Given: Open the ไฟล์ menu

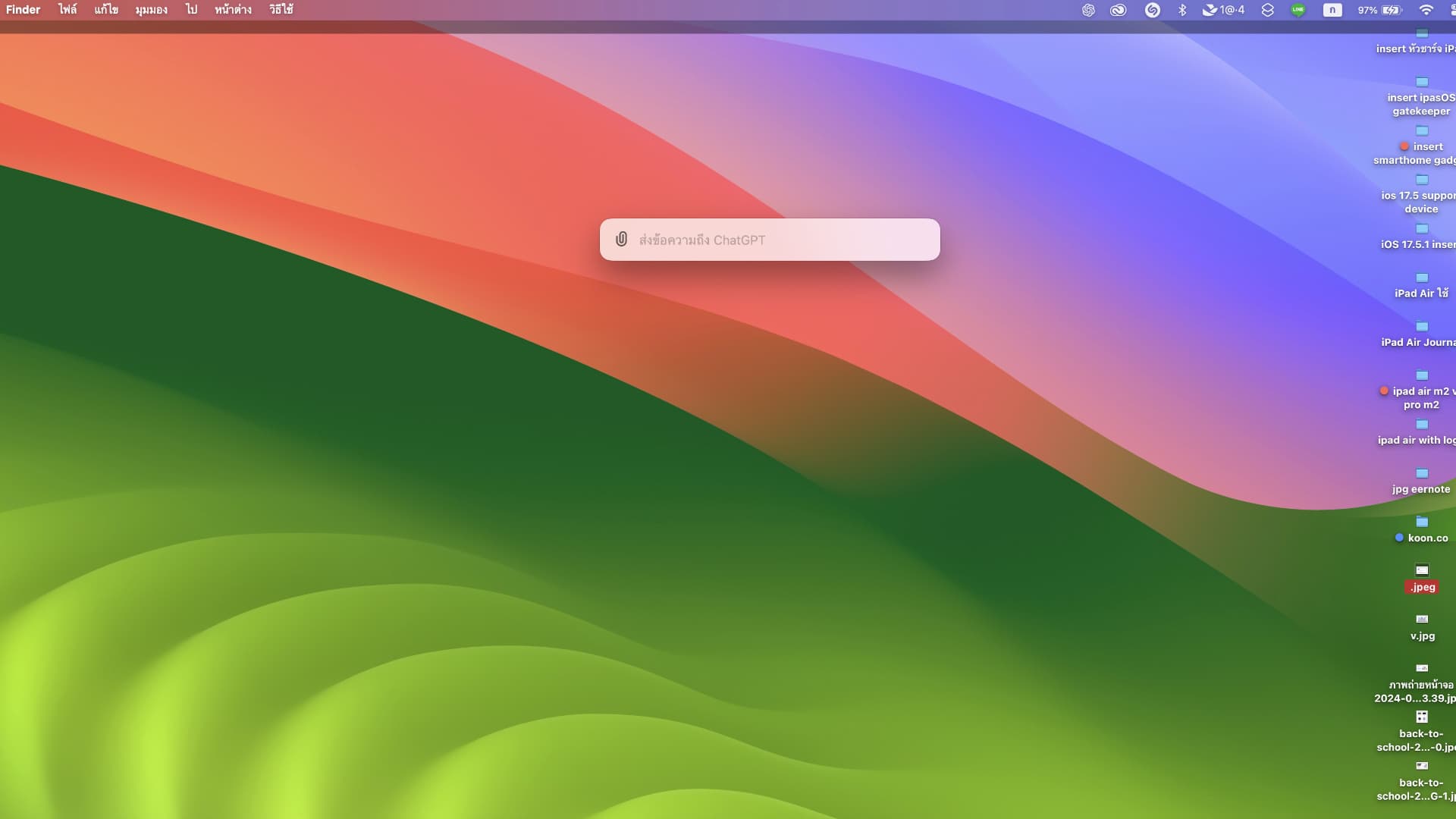Looking at the screenshot, I should tap(67, 10).
